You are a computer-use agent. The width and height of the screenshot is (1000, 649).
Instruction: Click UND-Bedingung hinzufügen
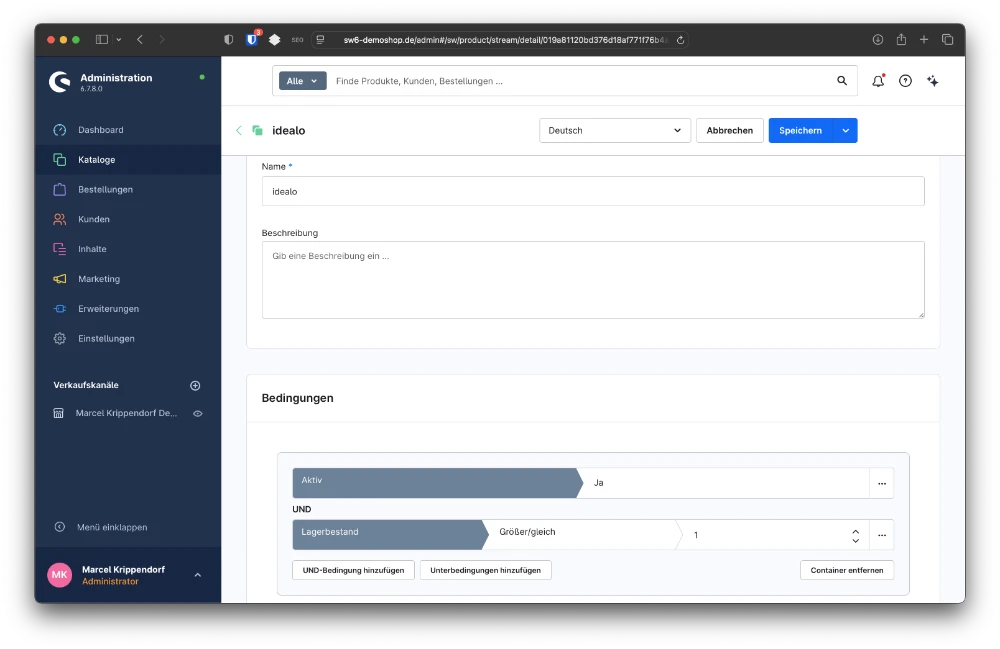353,570
